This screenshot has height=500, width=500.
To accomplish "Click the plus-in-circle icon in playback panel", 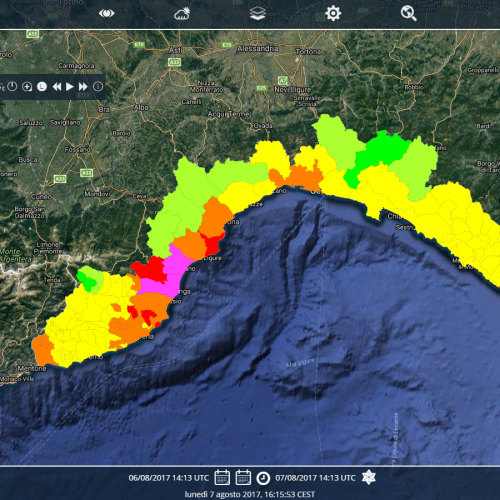I will pyautogui.click(x=27, y=87).
